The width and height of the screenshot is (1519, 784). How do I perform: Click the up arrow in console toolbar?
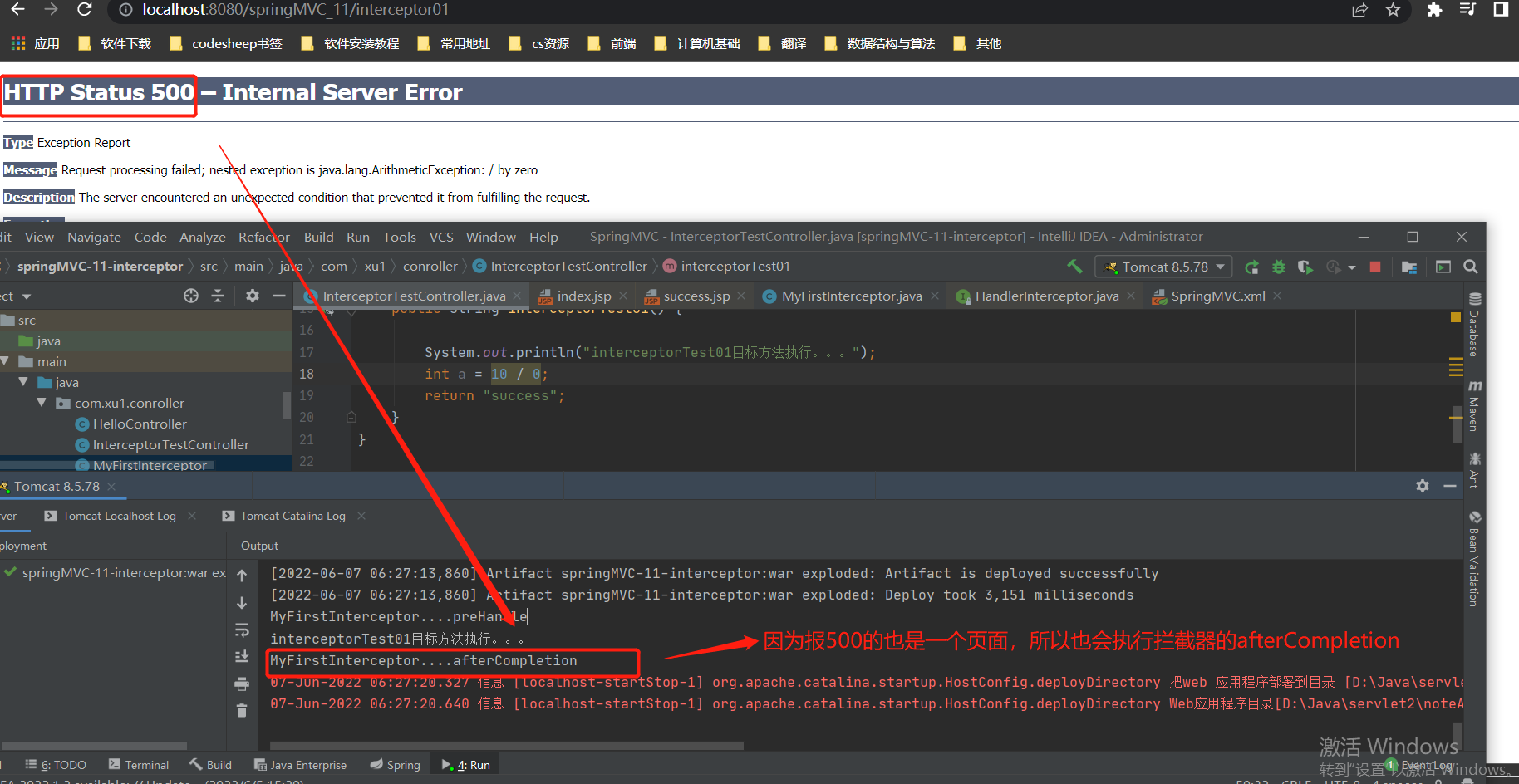[242, 575]
